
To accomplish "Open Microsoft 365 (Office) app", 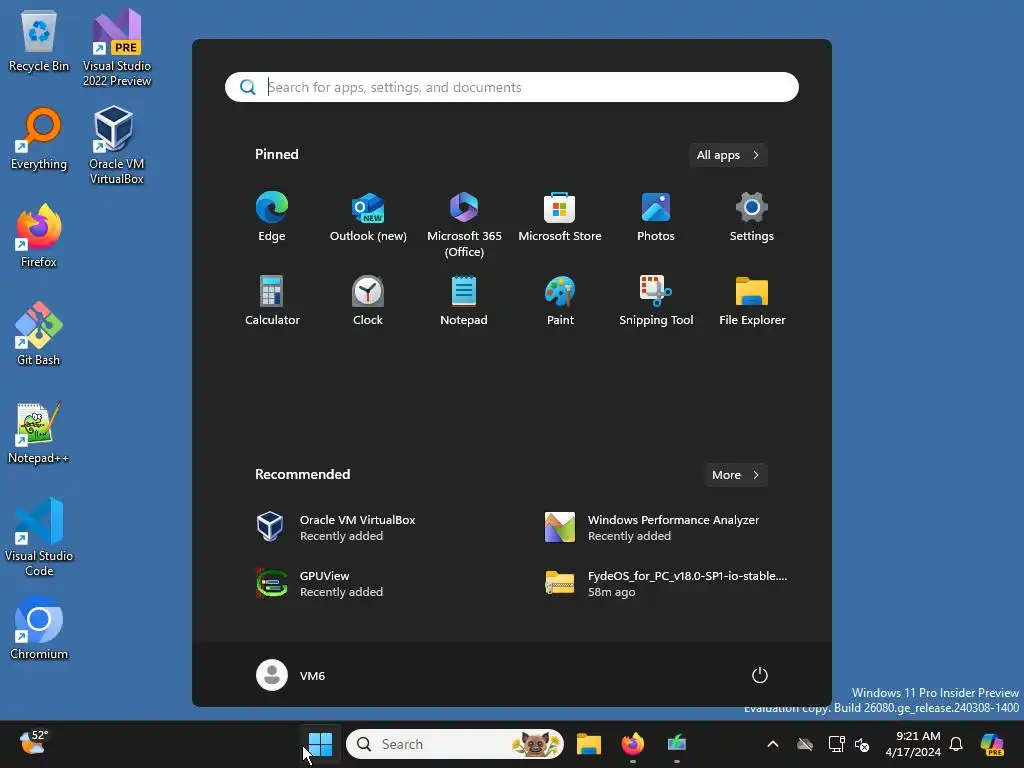I will coord(464,225).
